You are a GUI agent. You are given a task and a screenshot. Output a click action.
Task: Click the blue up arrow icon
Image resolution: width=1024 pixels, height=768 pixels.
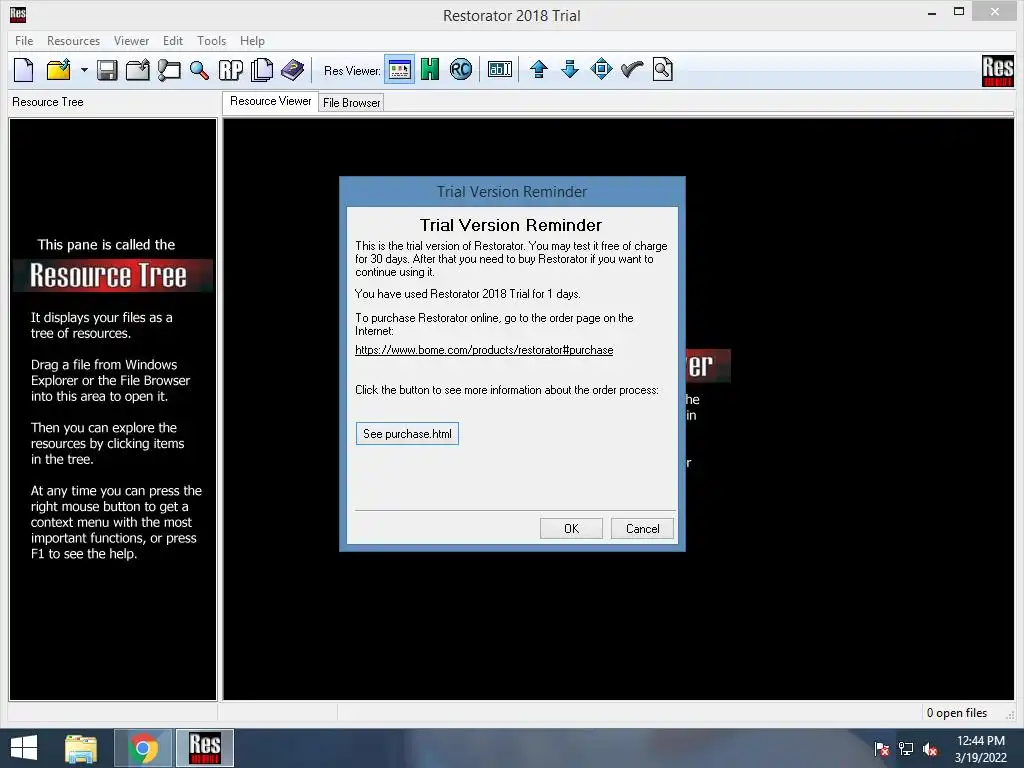point(539,70)
